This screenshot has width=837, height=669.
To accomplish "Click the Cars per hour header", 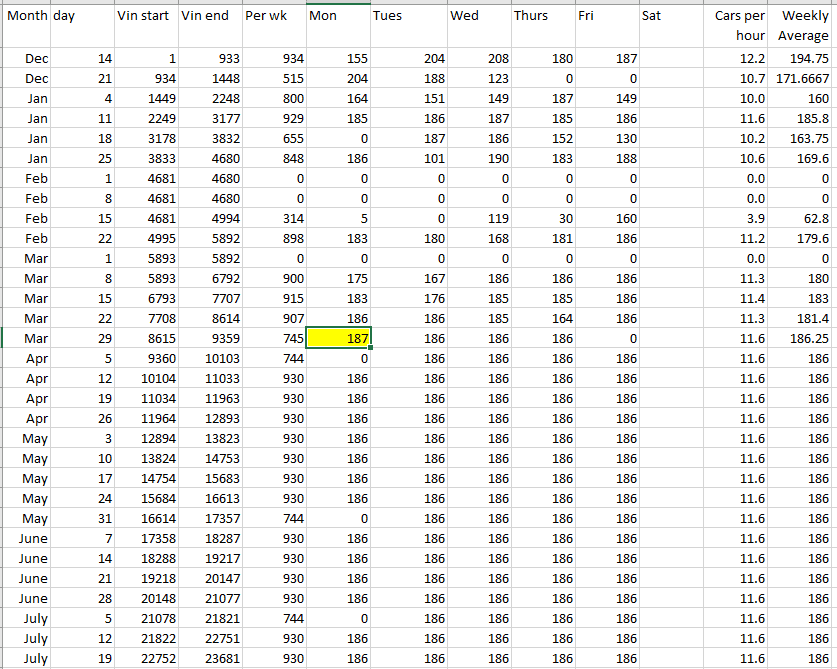I will tap(739, 26).
